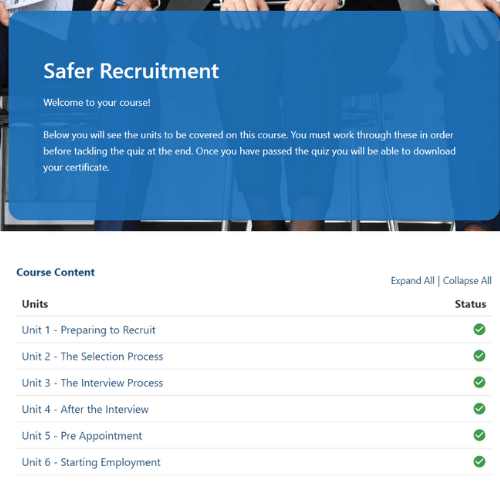The image size is (500, 500).
Task: Click the Status column header
Action: coord(470,304)
